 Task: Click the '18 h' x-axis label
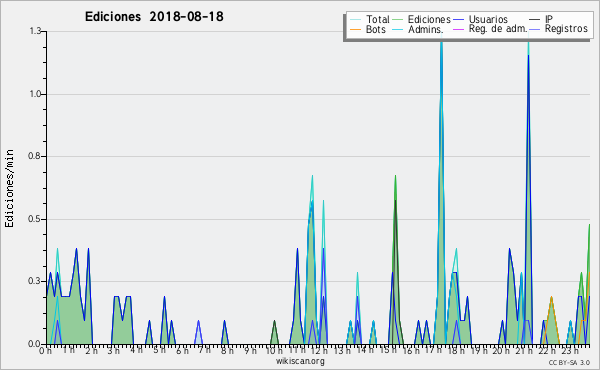pyautogui.click(x=456, y=350)
